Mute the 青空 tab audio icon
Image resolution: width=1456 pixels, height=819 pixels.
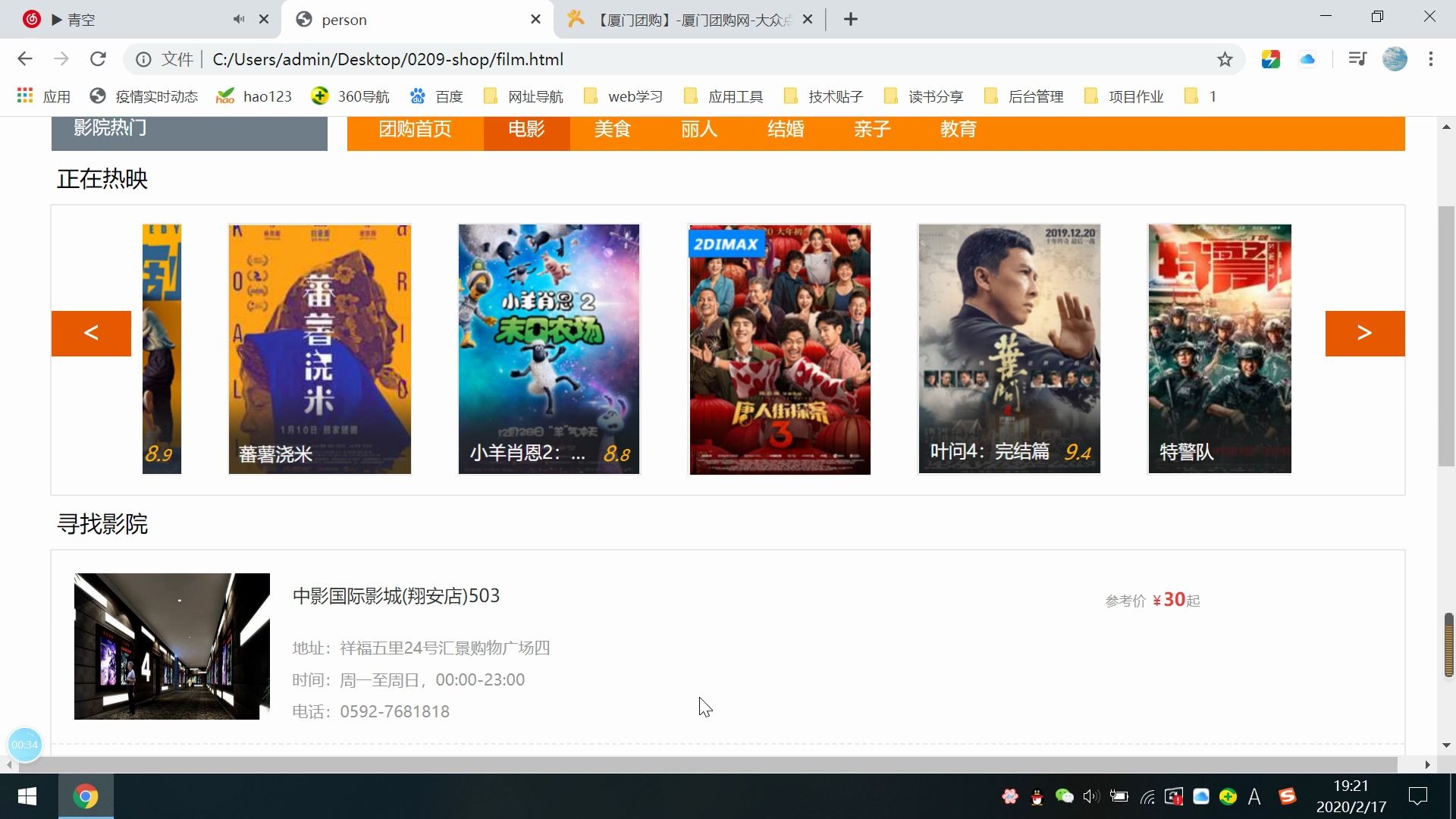(x=239, y=19)
